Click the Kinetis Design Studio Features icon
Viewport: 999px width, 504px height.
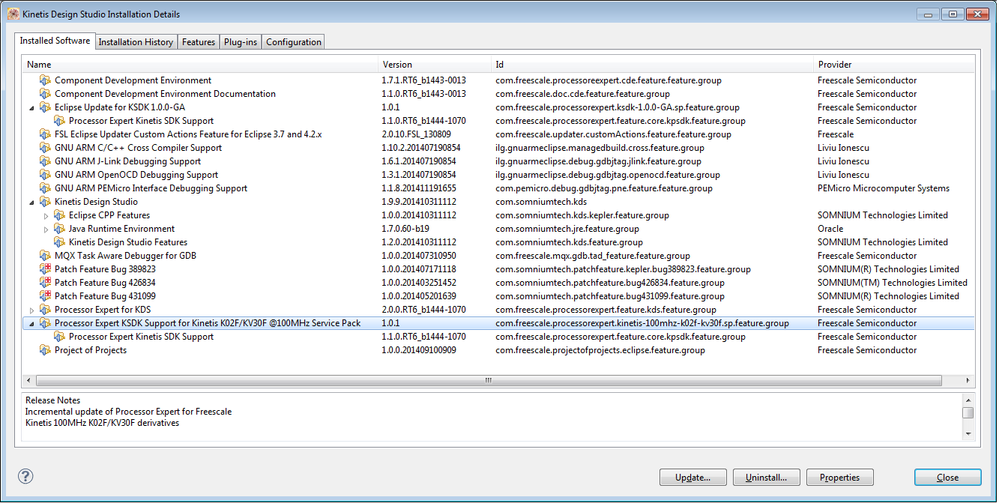pyautogui.click(x=59, y=242)
